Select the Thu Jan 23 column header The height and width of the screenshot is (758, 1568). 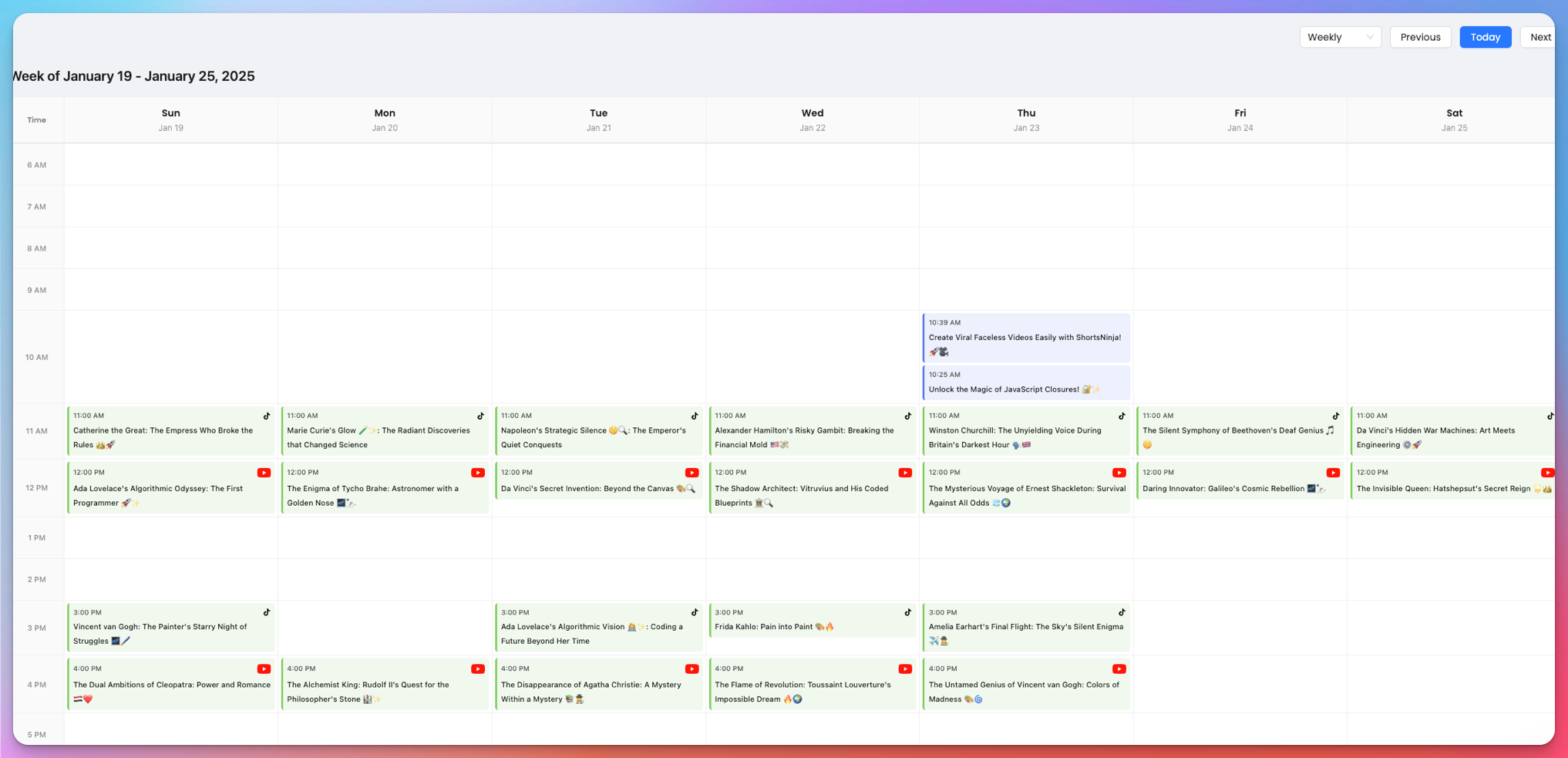[x=1026, y=120]
